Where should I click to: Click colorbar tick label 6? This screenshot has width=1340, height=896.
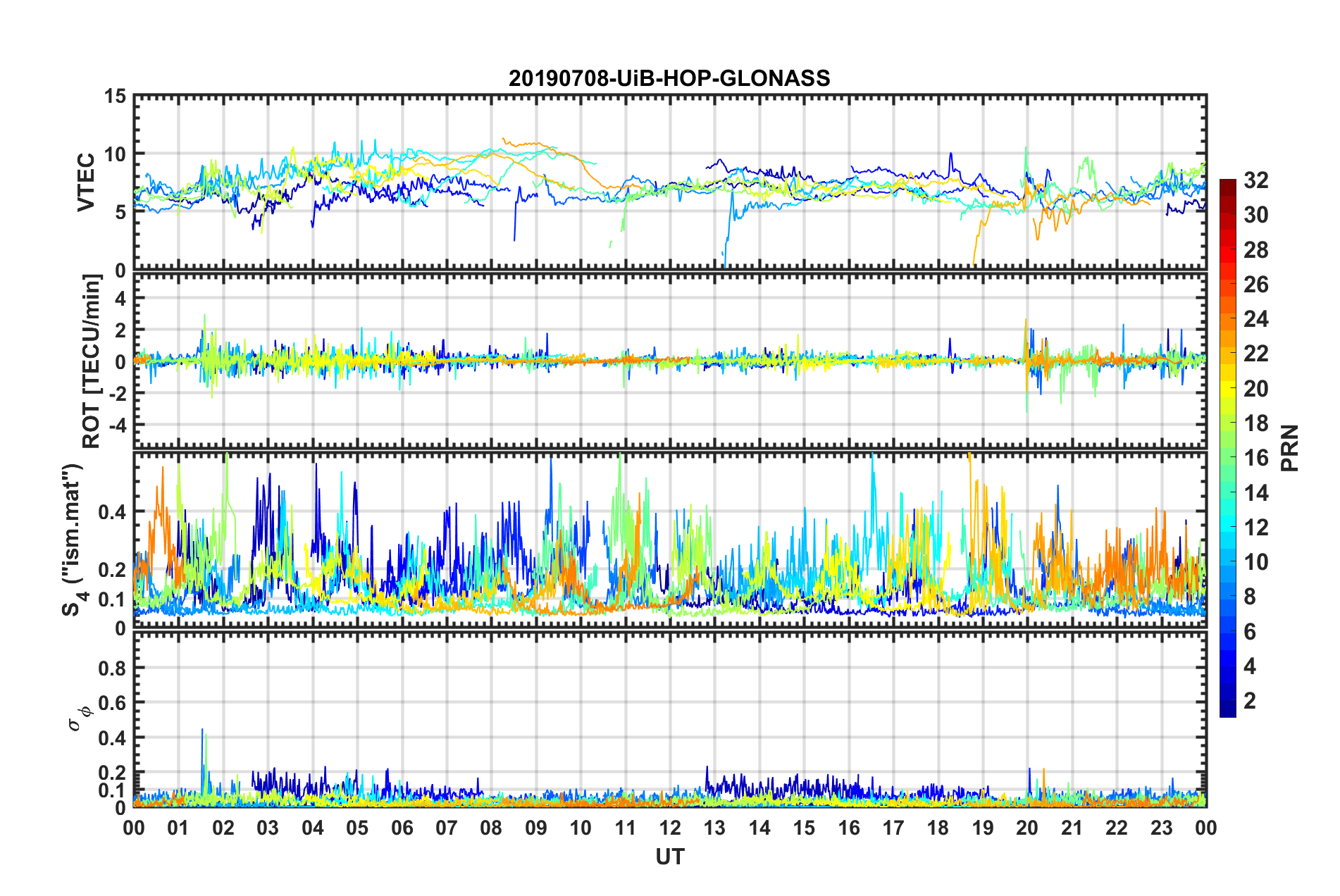point(1250,632)
